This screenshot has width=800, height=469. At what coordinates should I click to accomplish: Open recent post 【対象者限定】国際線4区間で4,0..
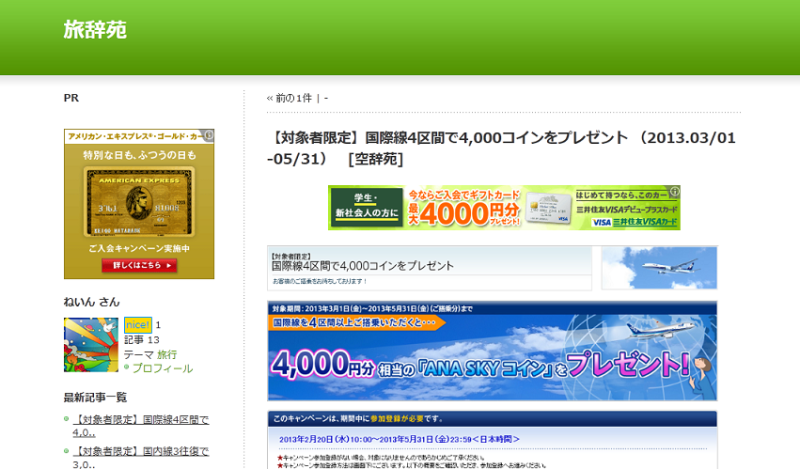click(141, 426)
